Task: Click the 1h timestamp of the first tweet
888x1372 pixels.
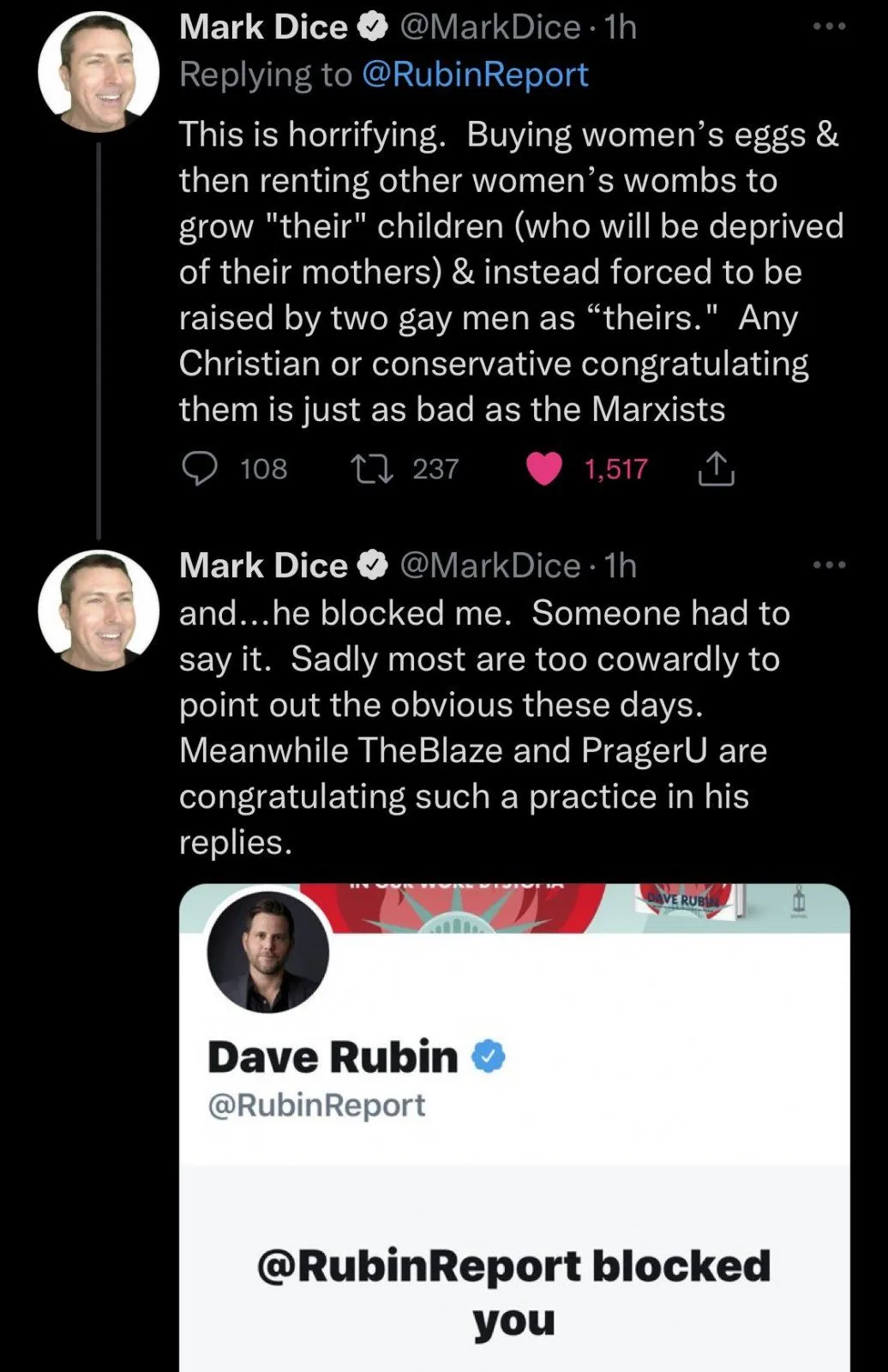Action: click(x=621, y=27)
